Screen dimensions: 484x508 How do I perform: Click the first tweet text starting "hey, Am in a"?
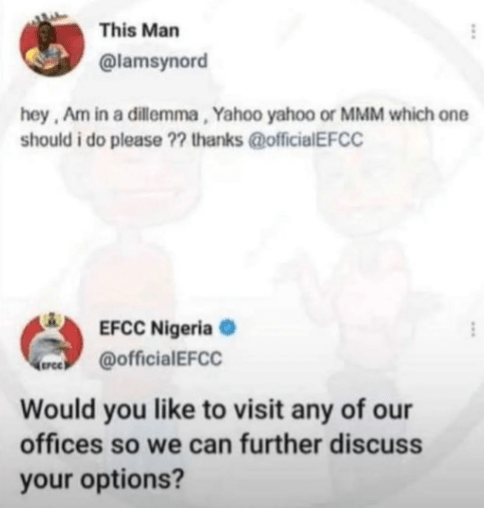pyautogui.click(x=244, y=128)
